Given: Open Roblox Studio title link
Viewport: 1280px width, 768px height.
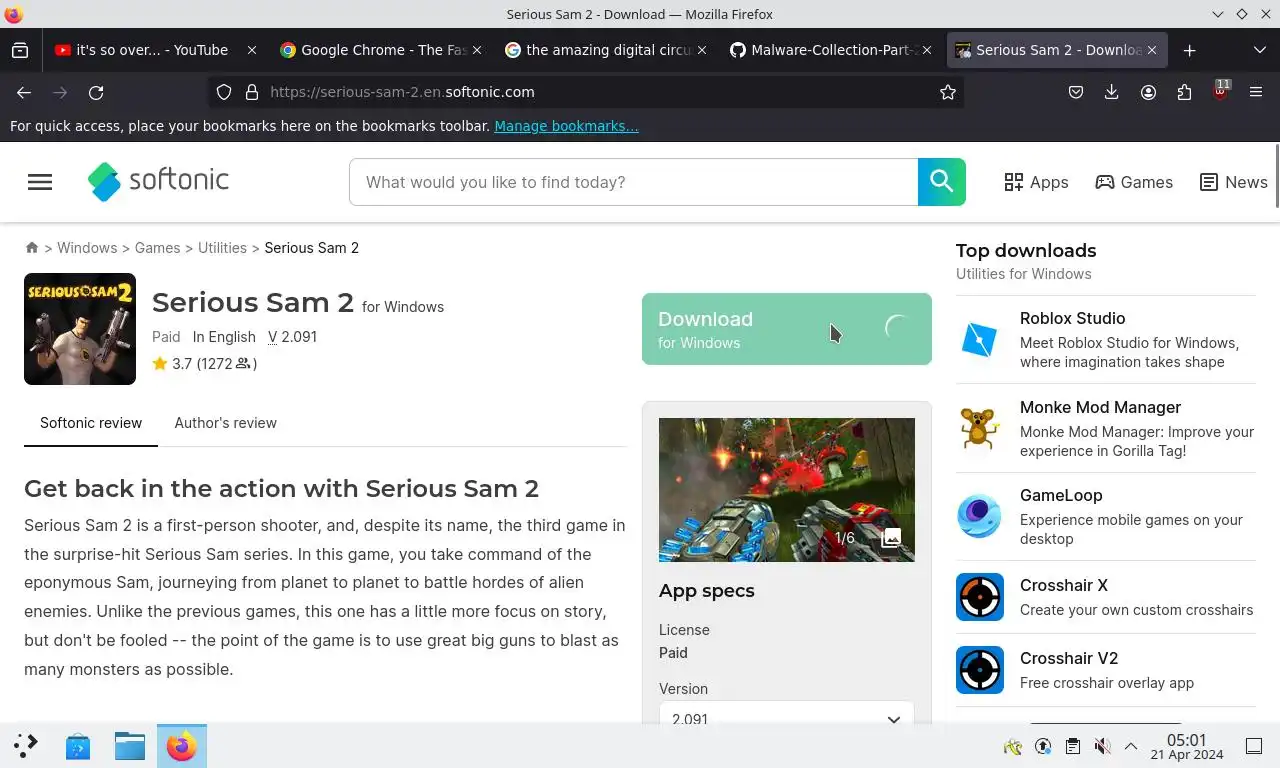Looking at the screenshot, I should coord(1072,318).
